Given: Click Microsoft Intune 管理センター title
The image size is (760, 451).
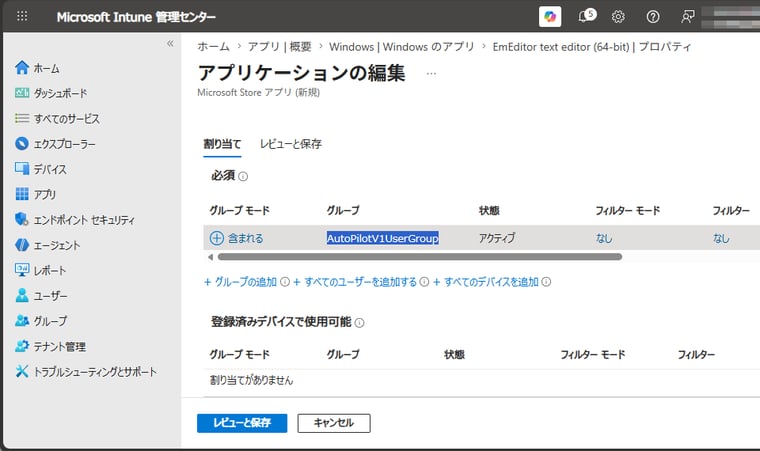Looking at the screenshot, I should coord(136,17).
